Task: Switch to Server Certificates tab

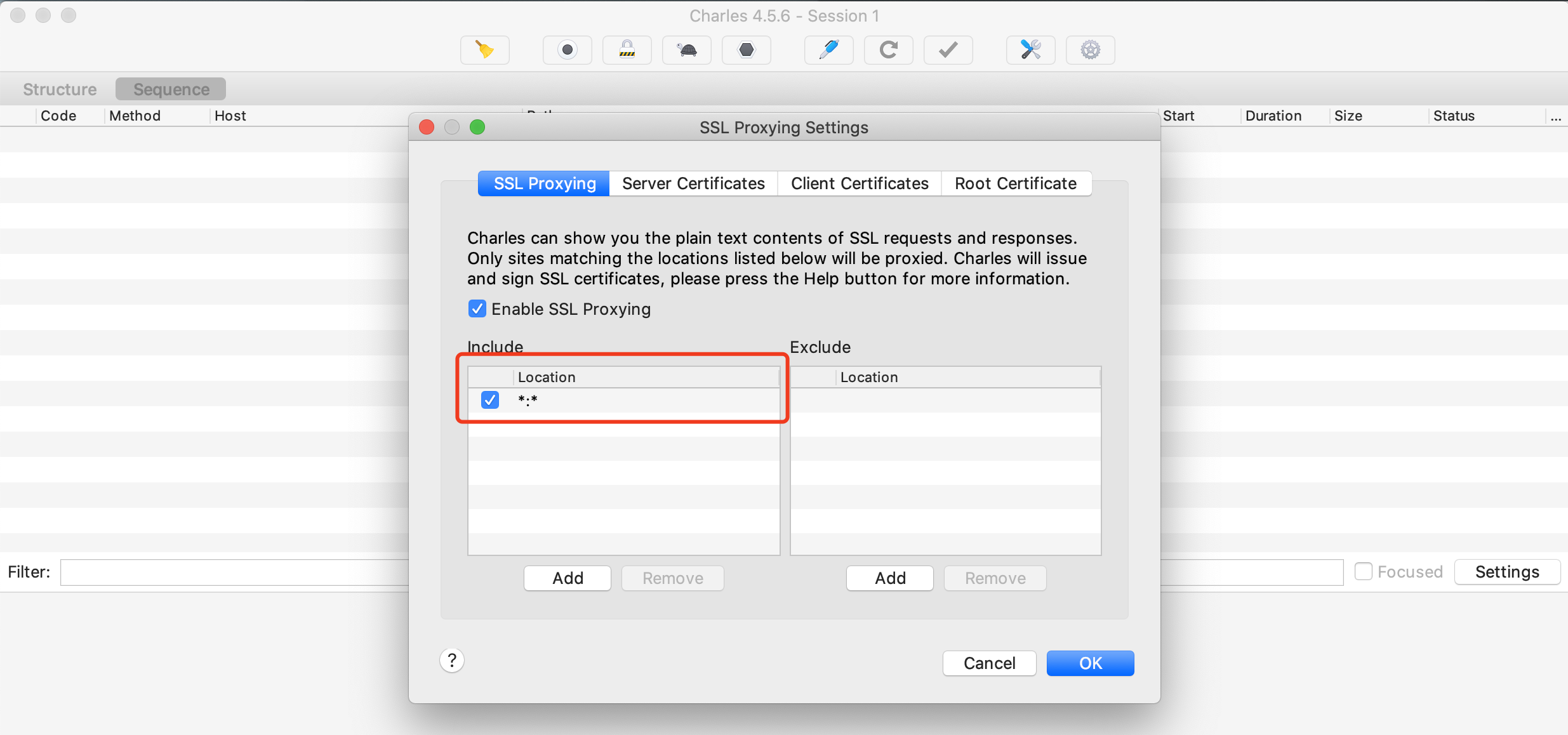Action: tap(693, 183)
